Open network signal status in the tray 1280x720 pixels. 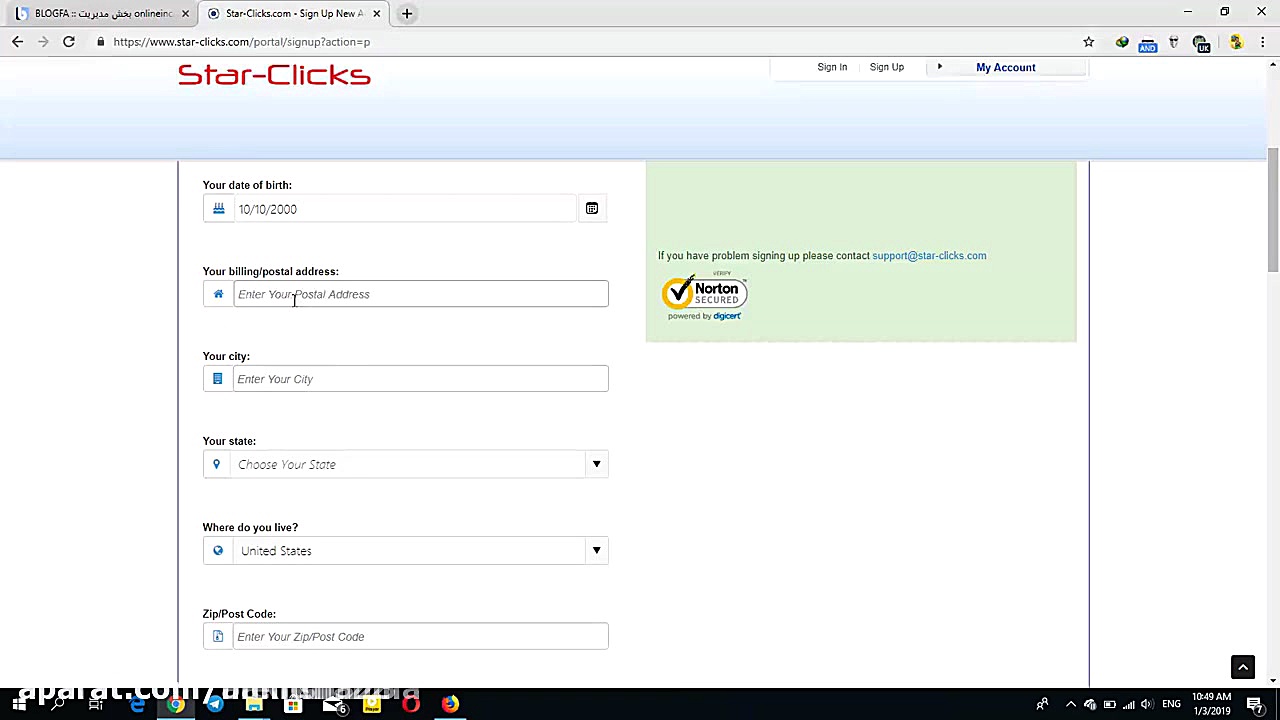click(x=1128, y=704)
